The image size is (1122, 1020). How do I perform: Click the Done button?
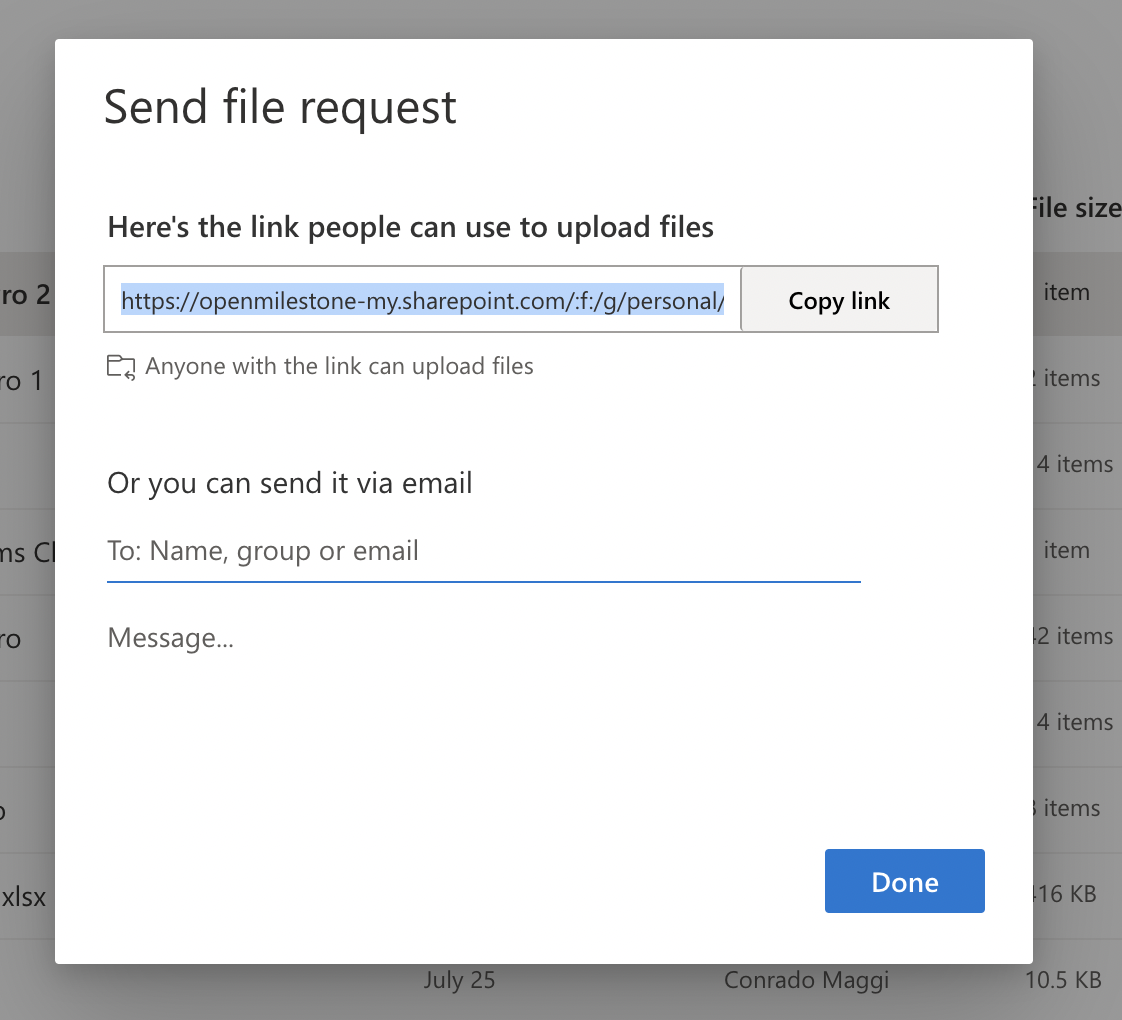[904, 881]
